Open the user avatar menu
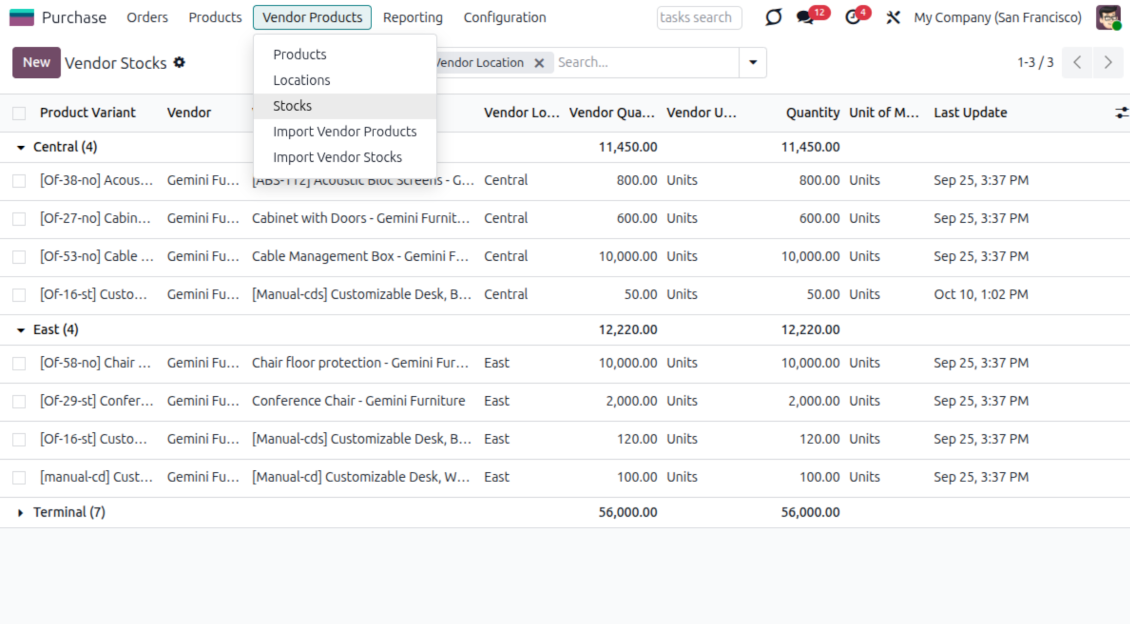This screenshot has height=624, width=1130. [1108, 17]
